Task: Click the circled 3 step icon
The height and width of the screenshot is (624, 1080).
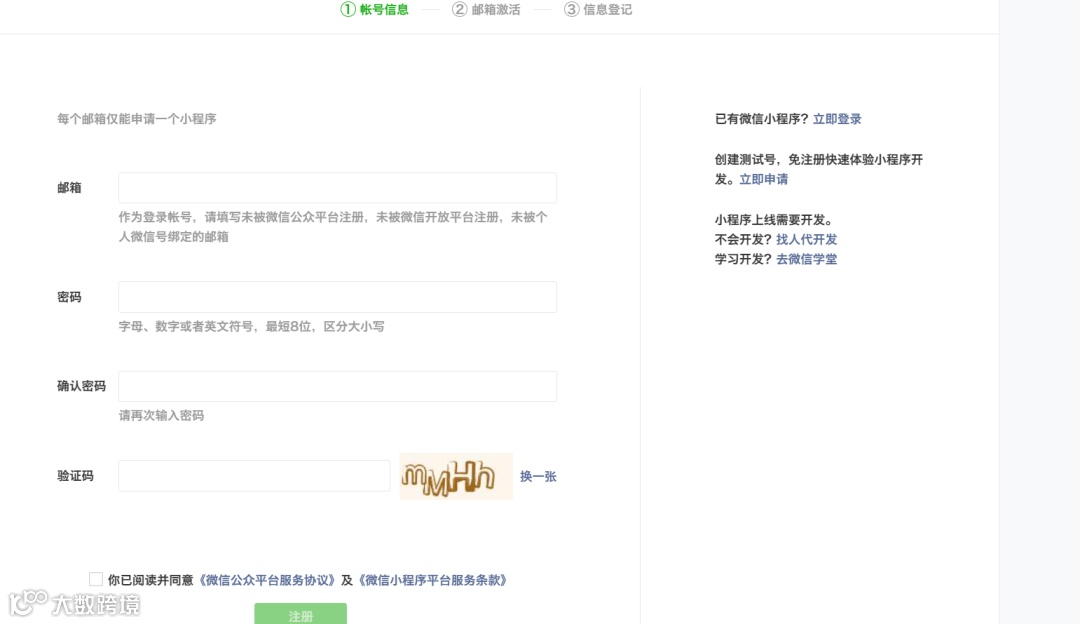Action: (x=571, y=10)
